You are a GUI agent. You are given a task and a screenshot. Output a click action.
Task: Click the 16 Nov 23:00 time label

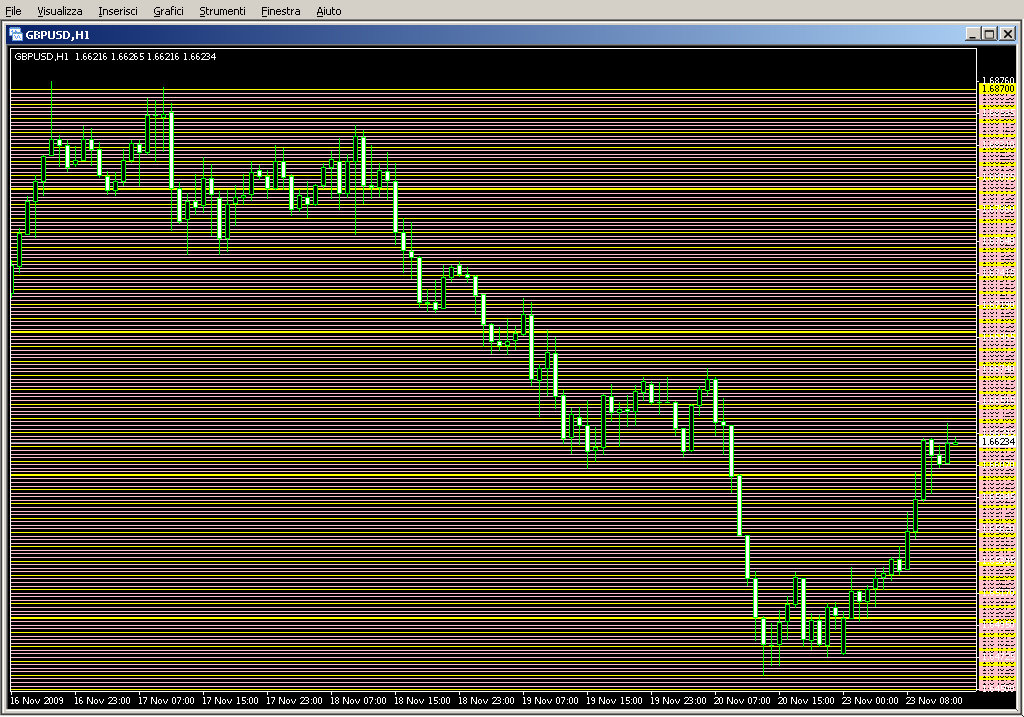(102, 701)
